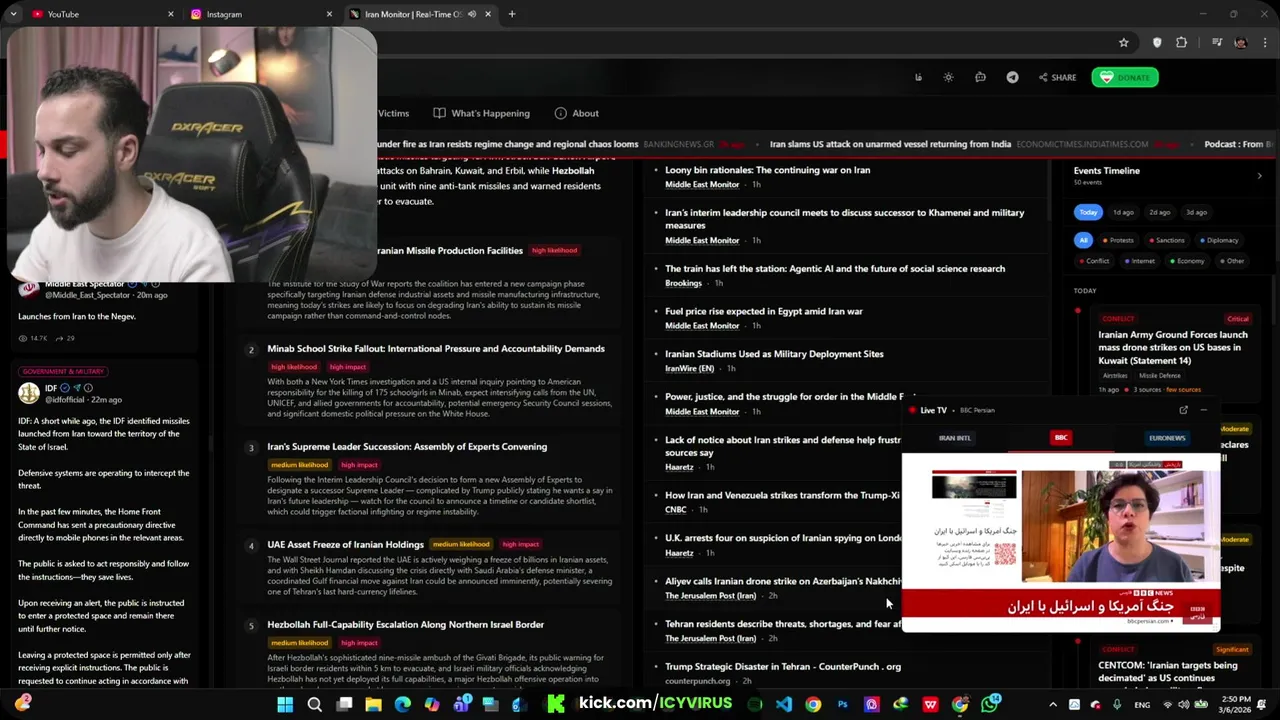Screen dimensions: 1280x720
Task: Open Visual Studio Code from taskbar
Action: point(784,704)
